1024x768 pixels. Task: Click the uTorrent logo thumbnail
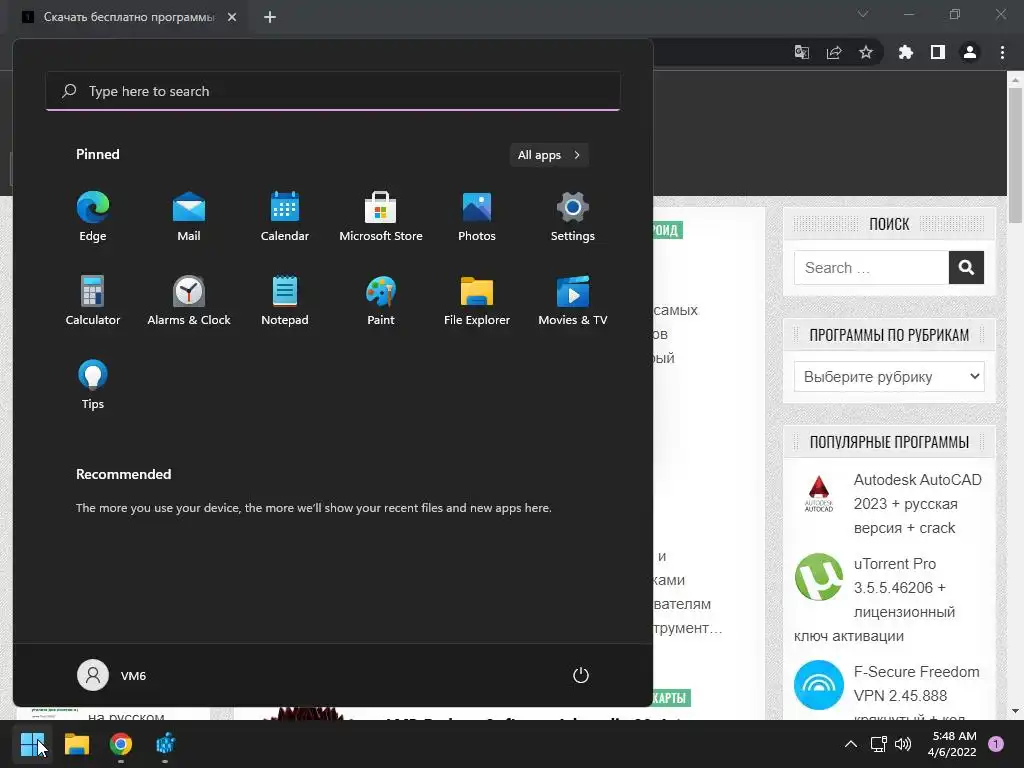(x=819, y=577)
